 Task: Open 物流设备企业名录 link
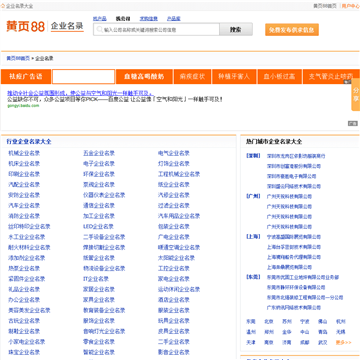click(x=104, y=268)
